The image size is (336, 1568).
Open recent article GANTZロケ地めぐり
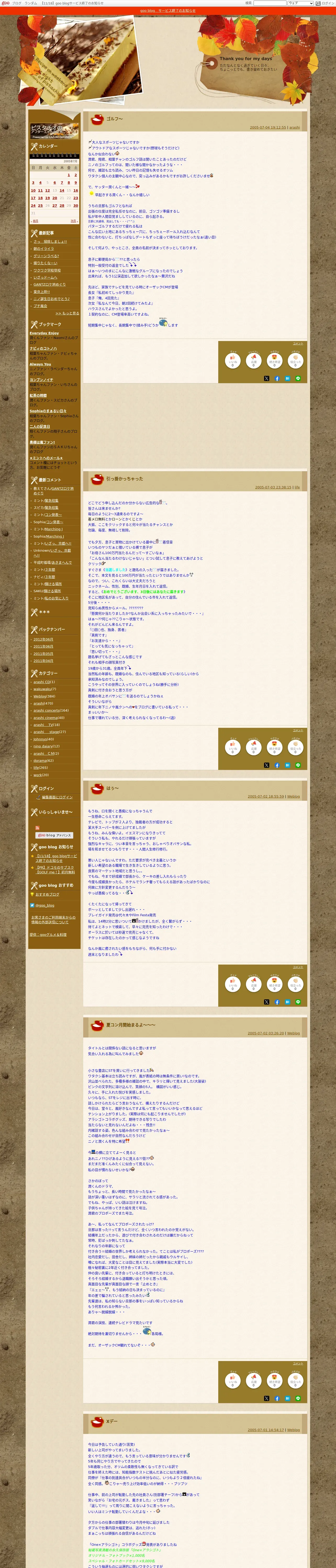[x=49, y=284]
